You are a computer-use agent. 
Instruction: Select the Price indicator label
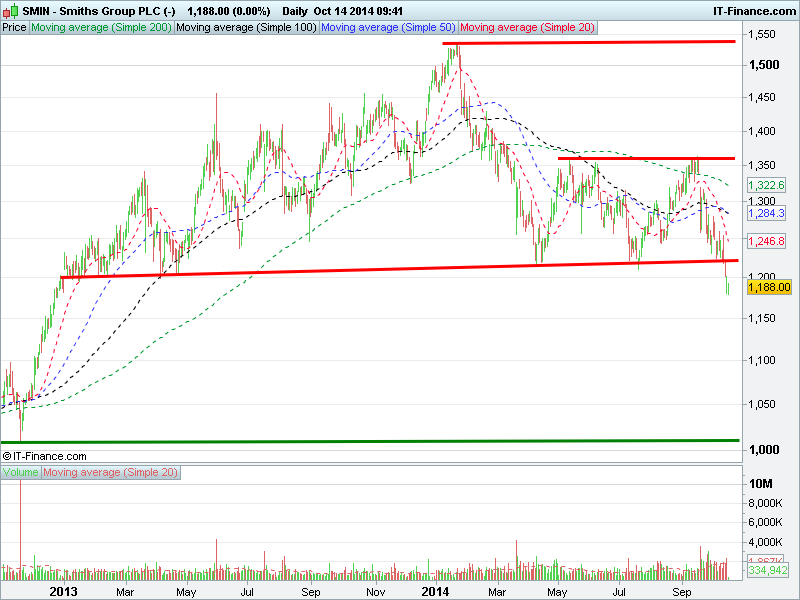(x=15, y=28)
